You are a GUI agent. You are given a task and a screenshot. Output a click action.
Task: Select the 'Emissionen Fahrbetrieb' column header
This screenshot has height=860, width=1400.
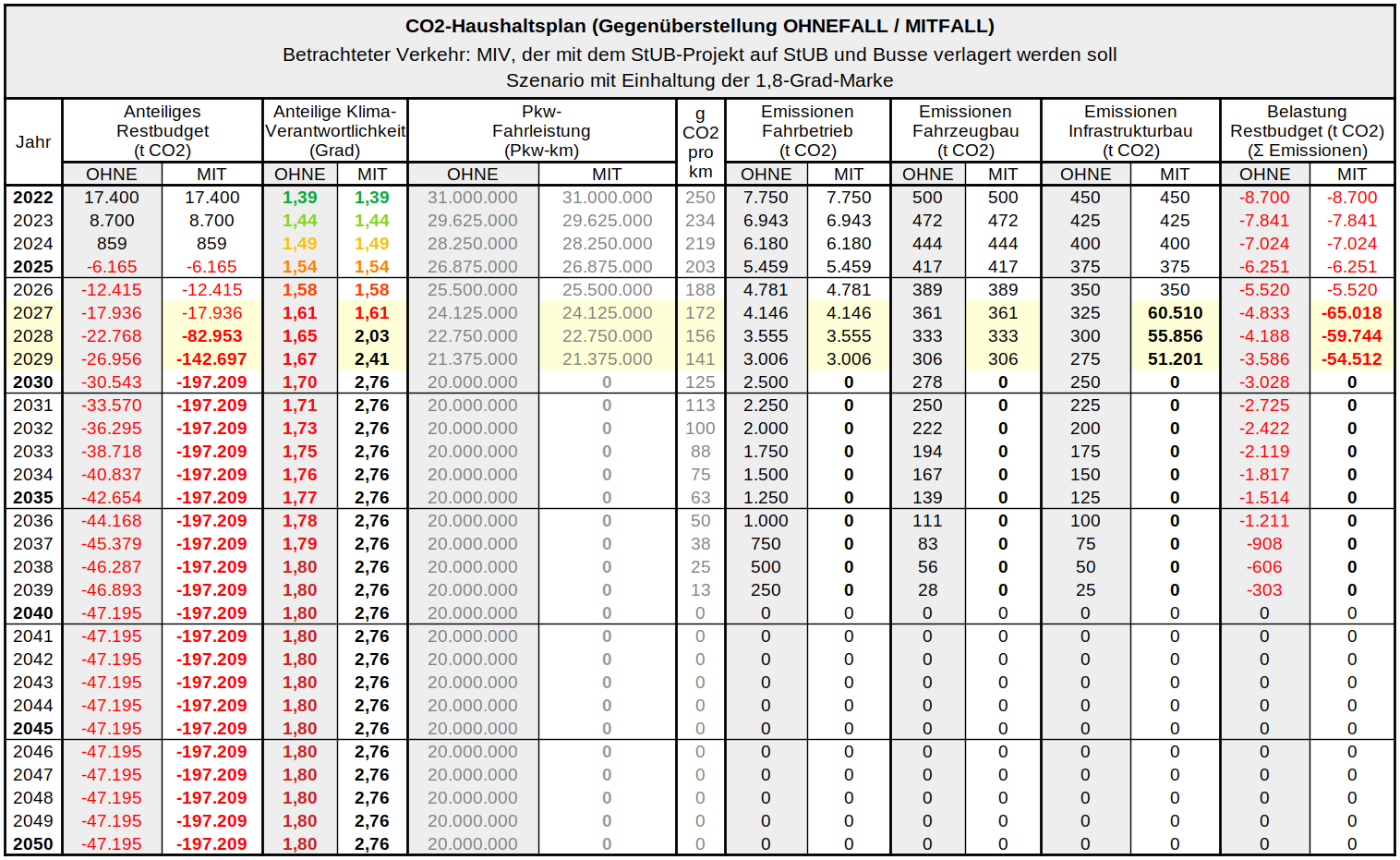tap(807, 131)
